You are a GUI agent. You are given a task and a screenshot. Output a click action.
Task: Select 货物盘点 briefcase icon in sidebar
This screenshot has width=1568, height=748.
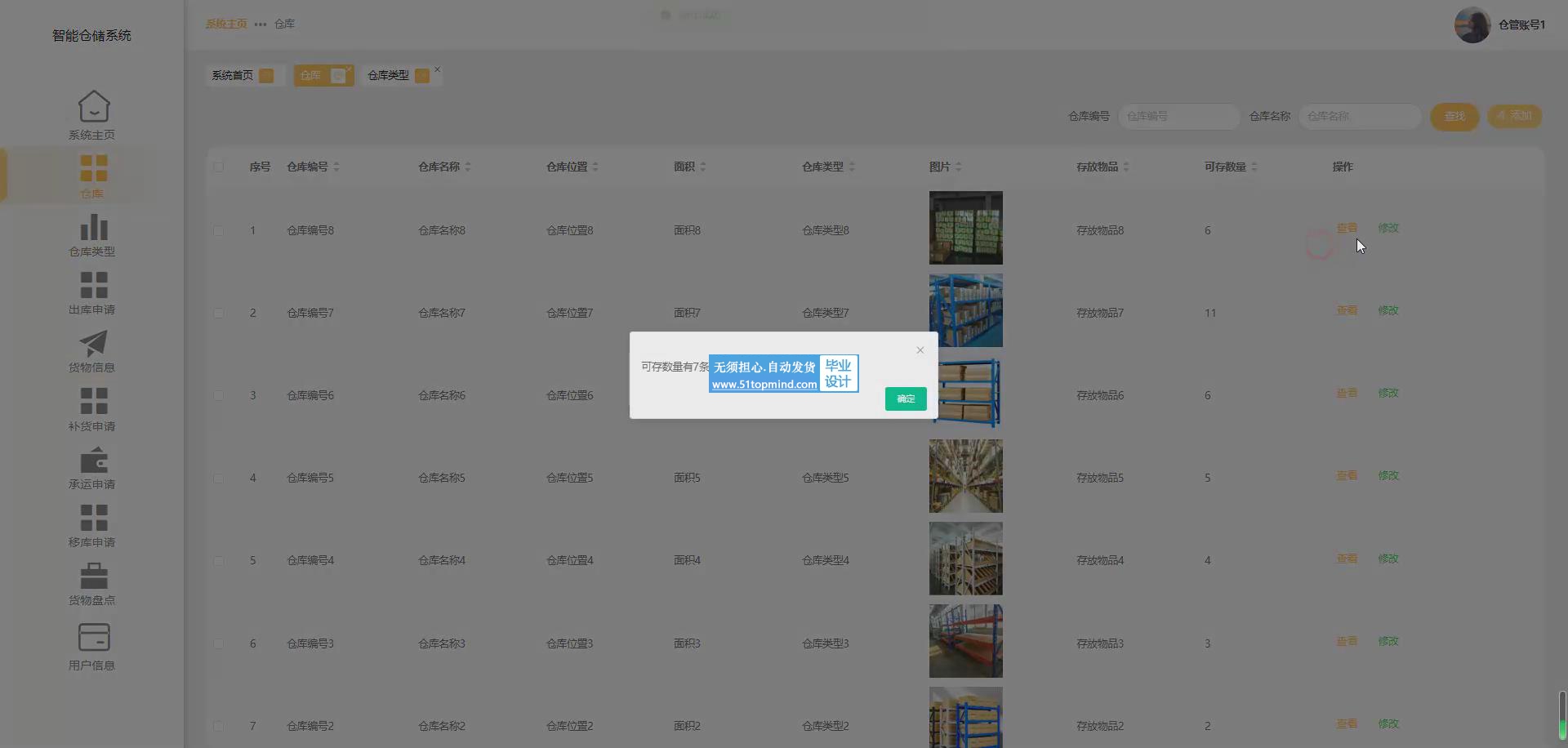point(93,576)
